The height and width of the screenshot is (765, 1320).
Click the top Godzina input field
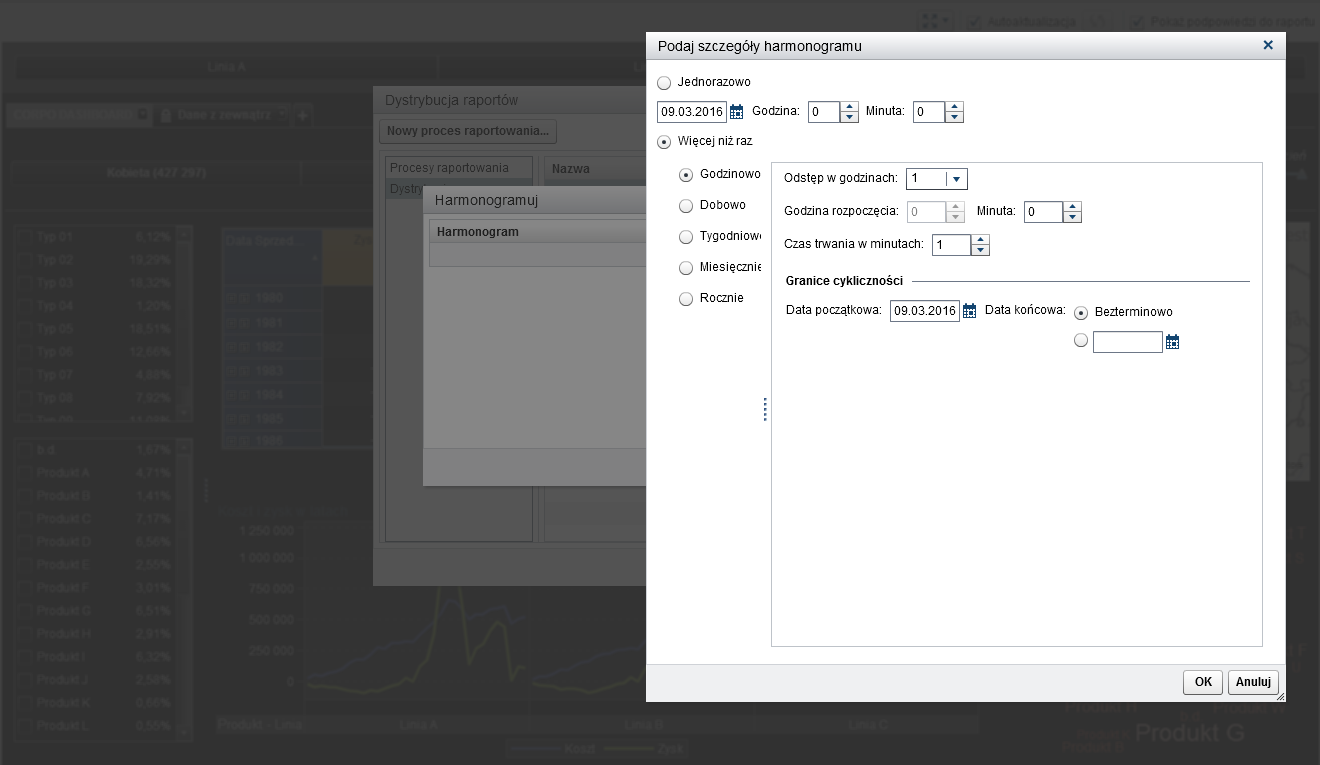coord(824,112)
